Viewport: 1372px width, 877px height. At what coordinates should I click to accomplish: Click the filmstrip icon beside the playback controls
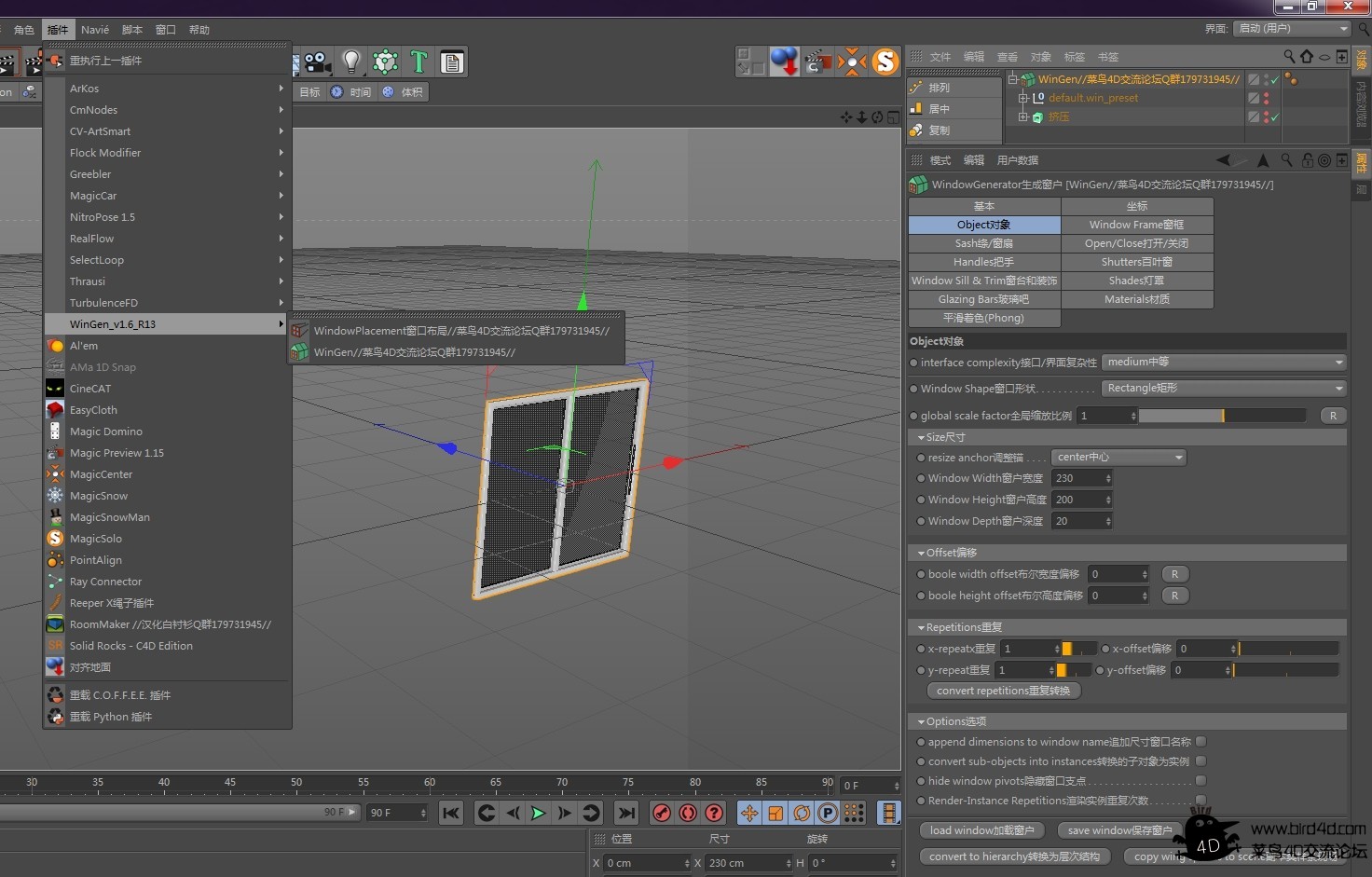[888, 813]
